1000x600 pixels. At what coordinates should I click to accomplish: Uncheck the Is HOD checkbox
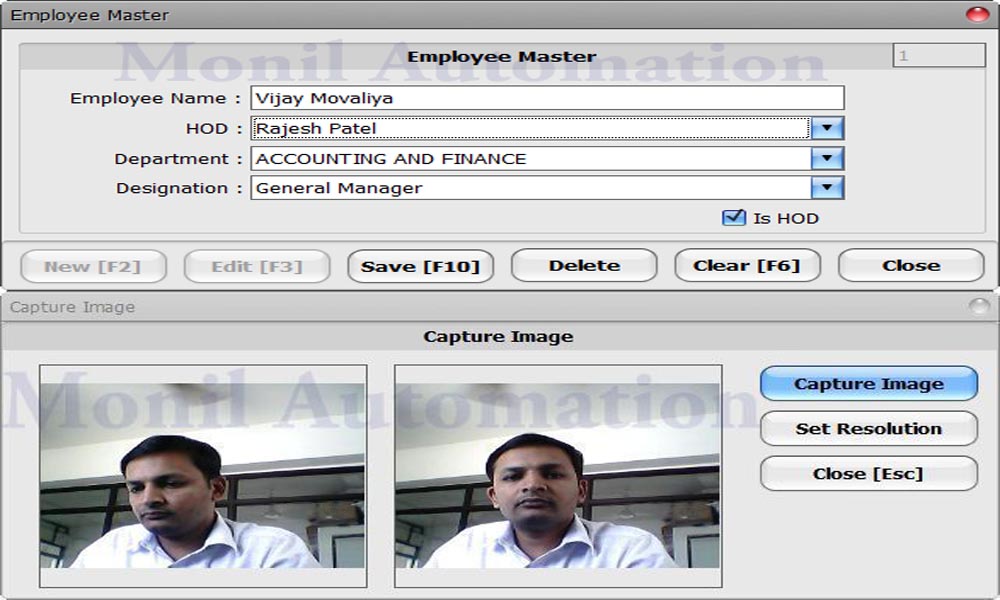click(733, 217)
